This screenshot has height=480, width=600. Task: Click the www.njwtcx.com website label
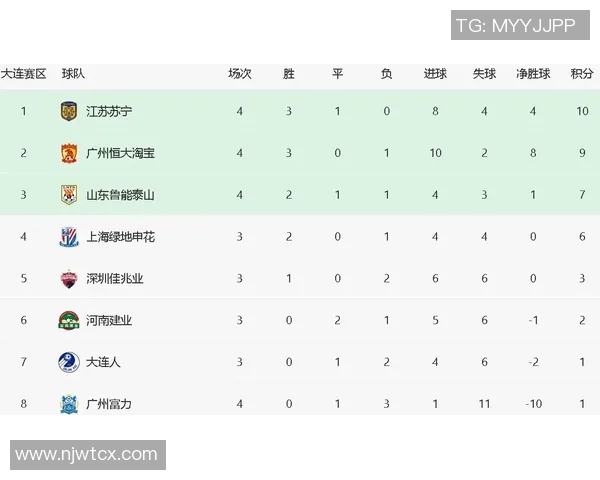(87, 455)
